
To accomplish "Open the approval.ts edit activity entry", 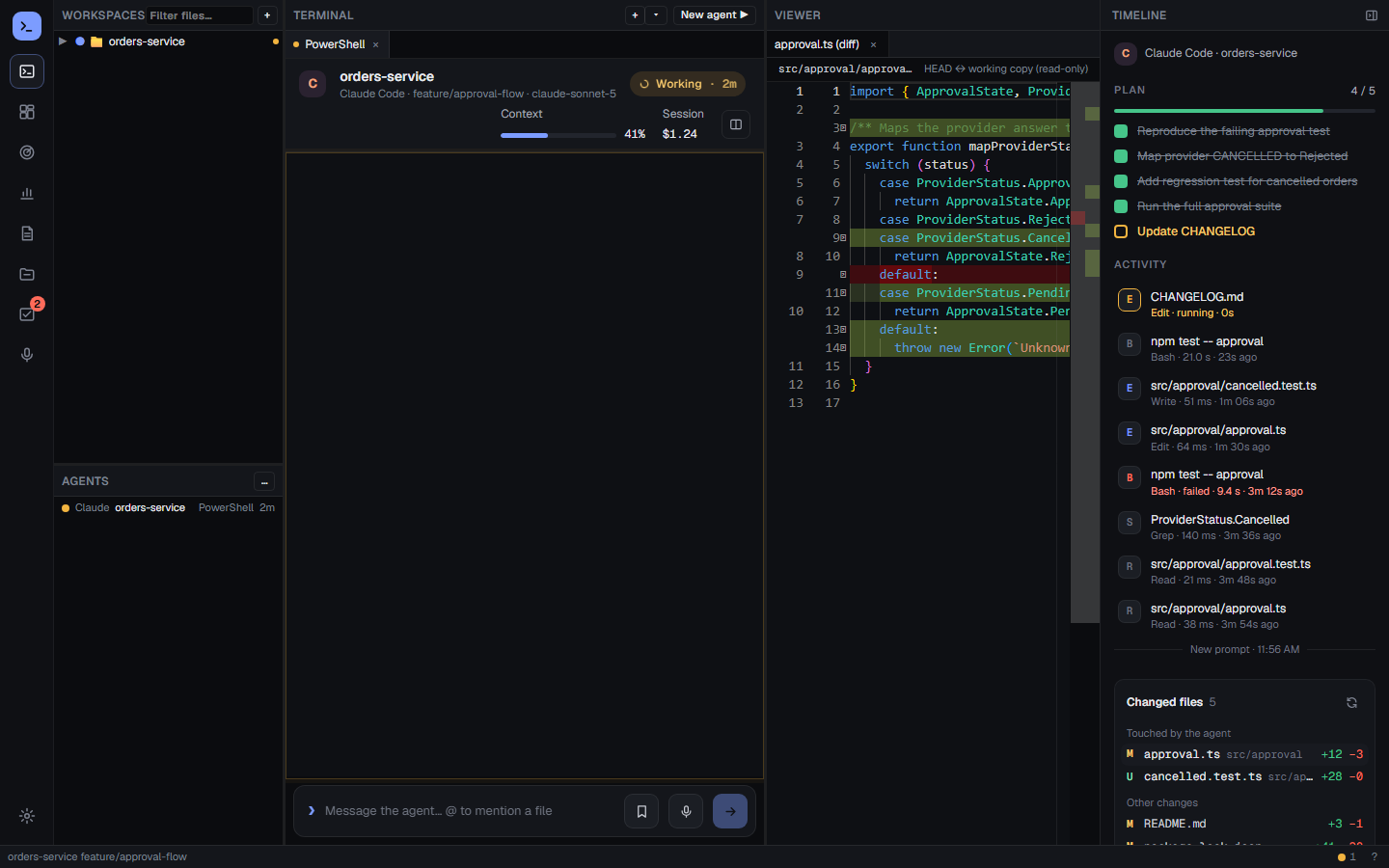I will point(1244,438).
